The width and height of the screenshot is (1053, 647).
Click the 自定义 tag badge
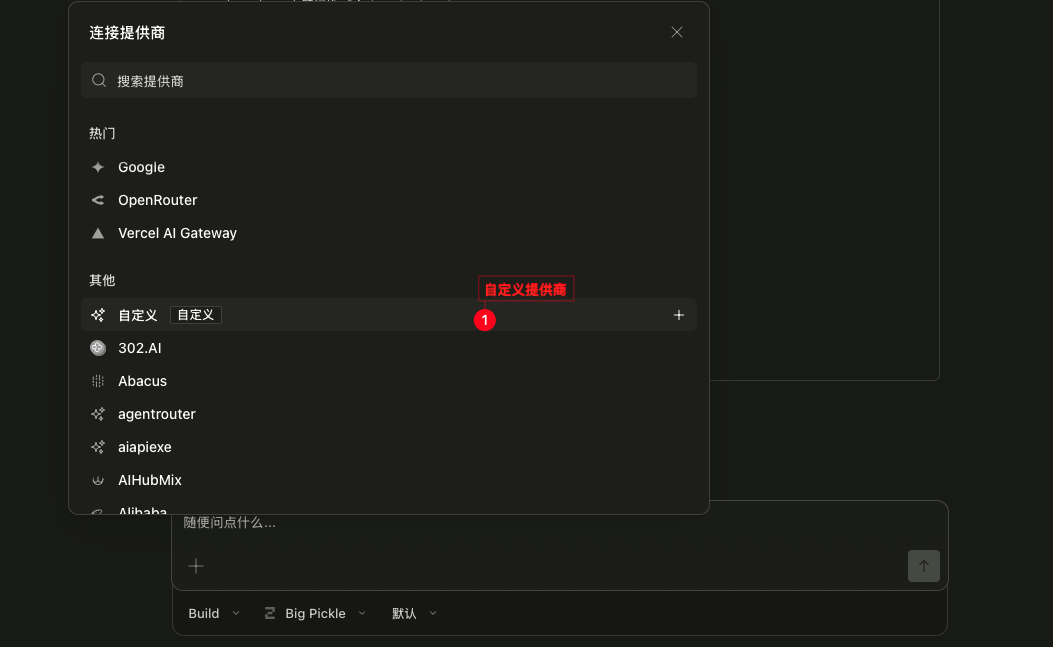click(195, 315)
